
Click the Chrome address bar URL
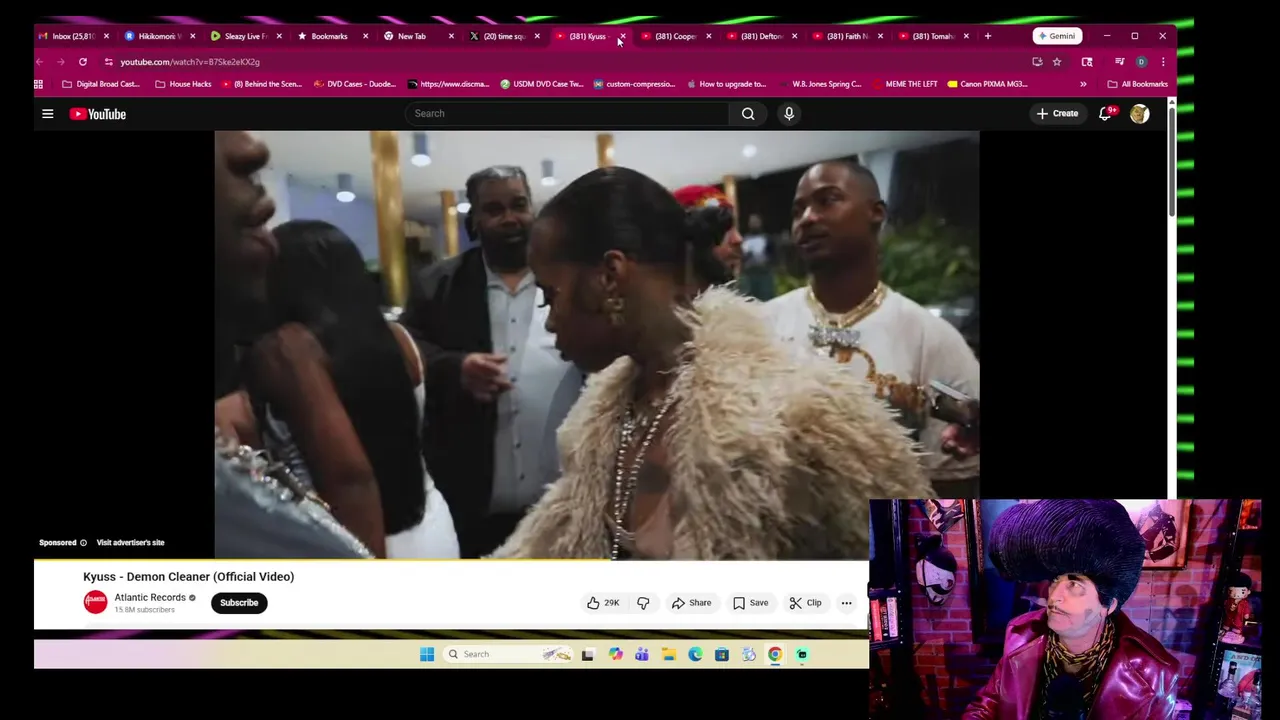click(x=190, y=62)
